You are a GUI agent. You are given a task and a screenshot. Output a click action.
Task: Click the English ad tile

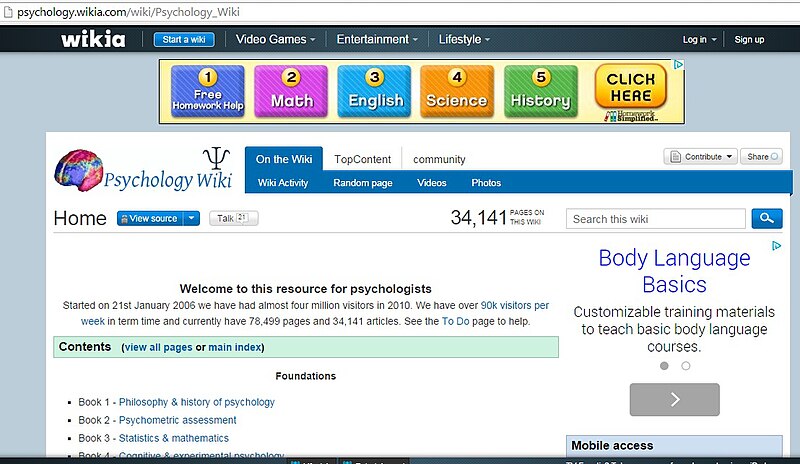[x=374, y=91]
